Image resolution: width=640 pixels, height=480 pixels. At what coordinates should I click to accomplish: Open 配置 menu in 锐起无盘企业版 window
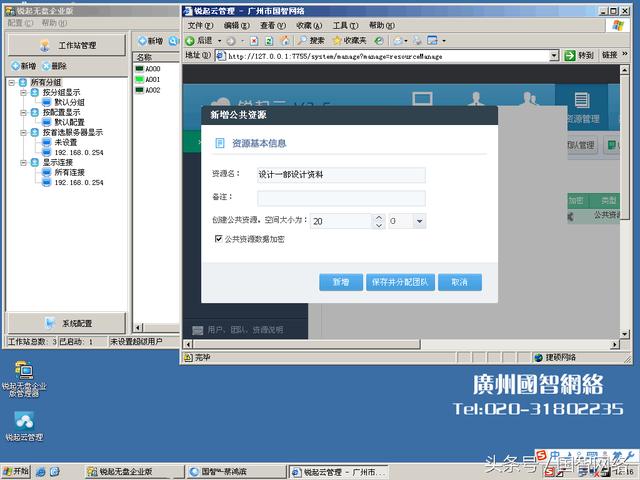(20, 23)
